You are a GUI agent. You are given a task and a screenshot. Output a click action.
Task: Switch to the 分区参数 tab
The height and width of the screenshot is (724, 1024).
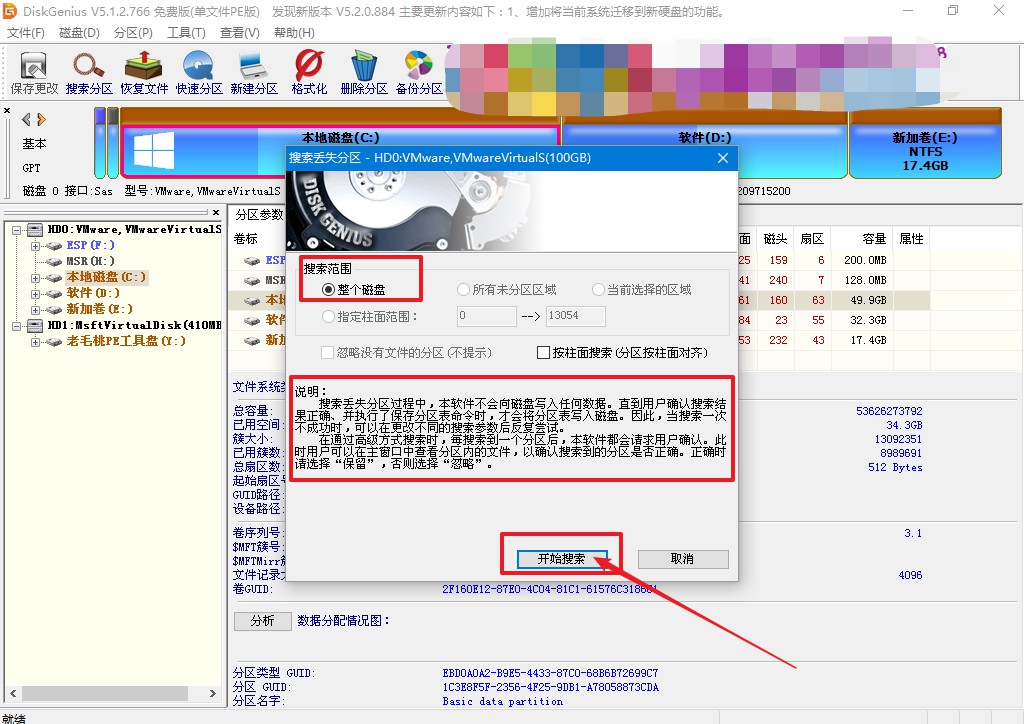(x=259, y=215)
